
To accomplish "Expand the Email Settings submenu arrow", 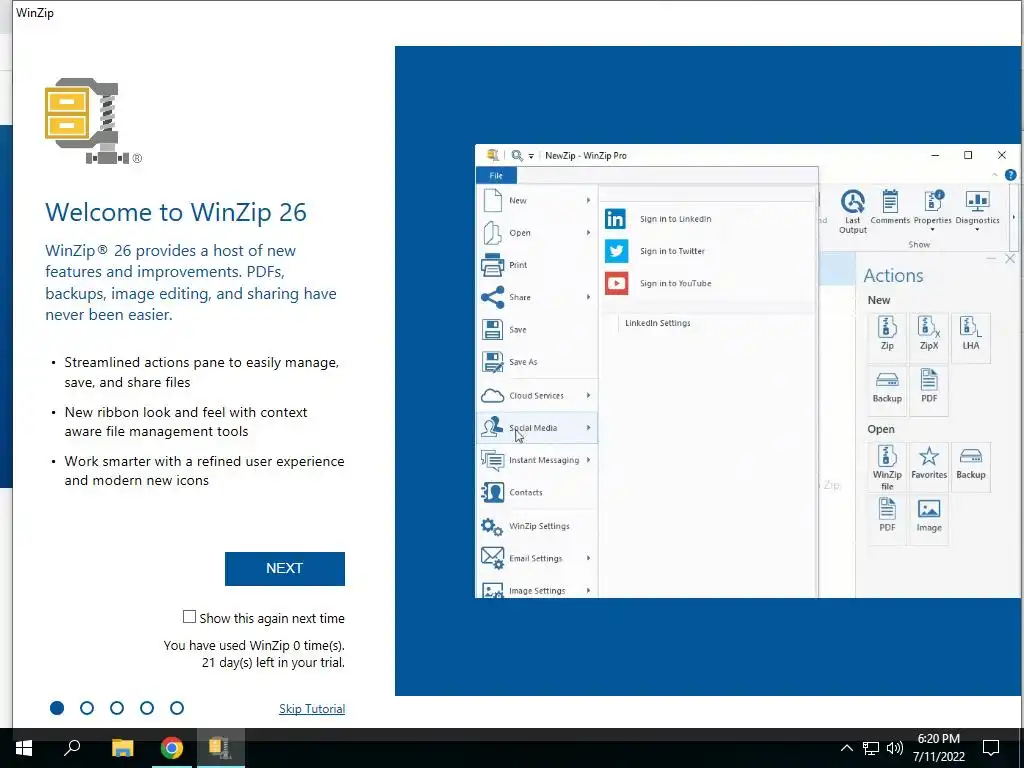I will 588,558.
